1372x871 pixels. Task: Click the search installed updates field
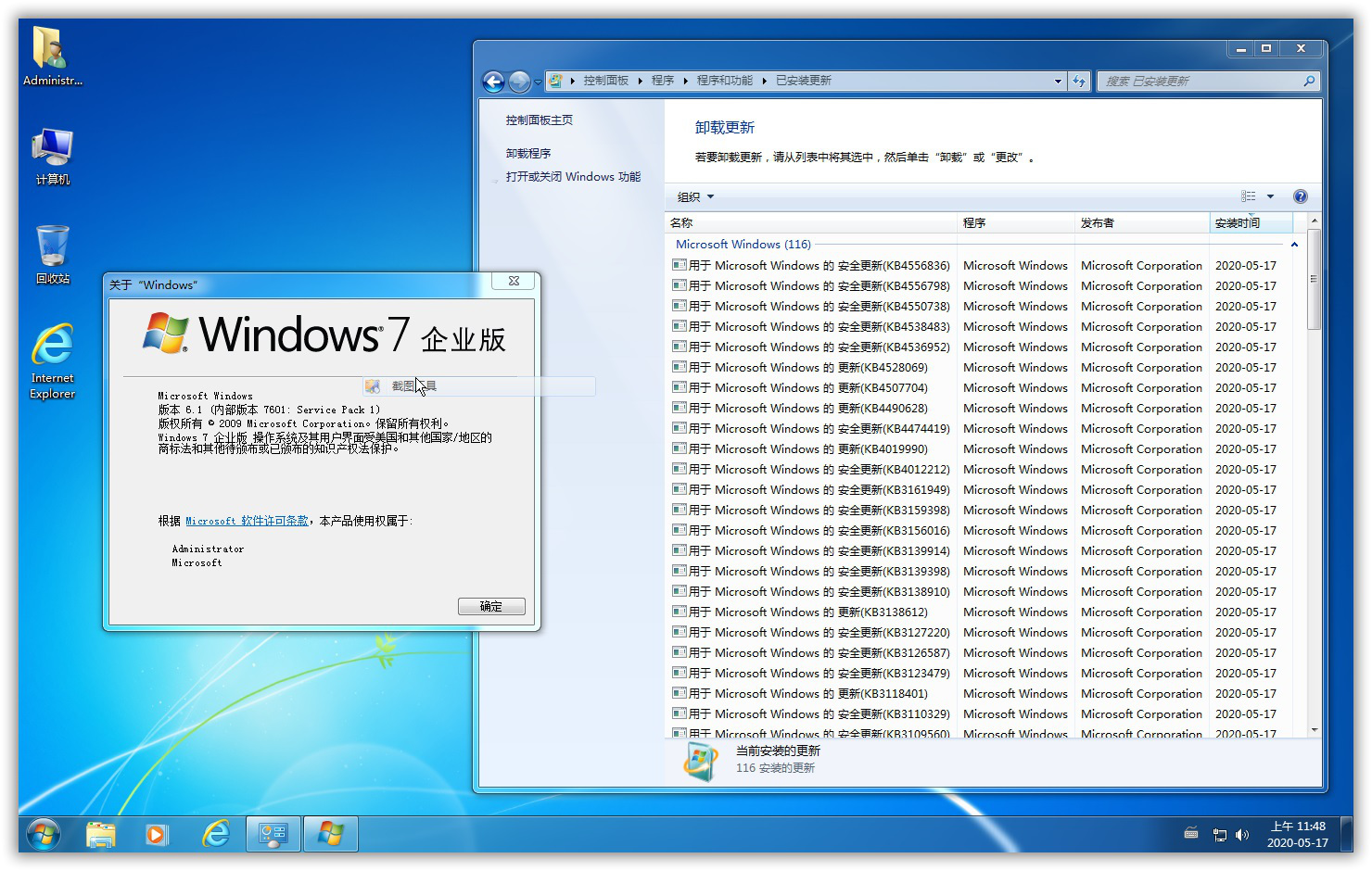(x=1200, y=82)
